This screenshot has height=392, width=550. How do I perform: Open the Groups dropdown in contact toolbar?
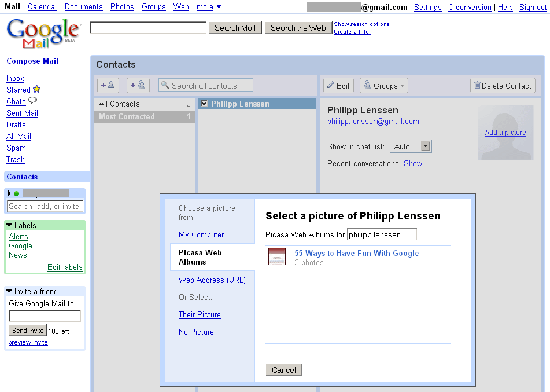384,86
